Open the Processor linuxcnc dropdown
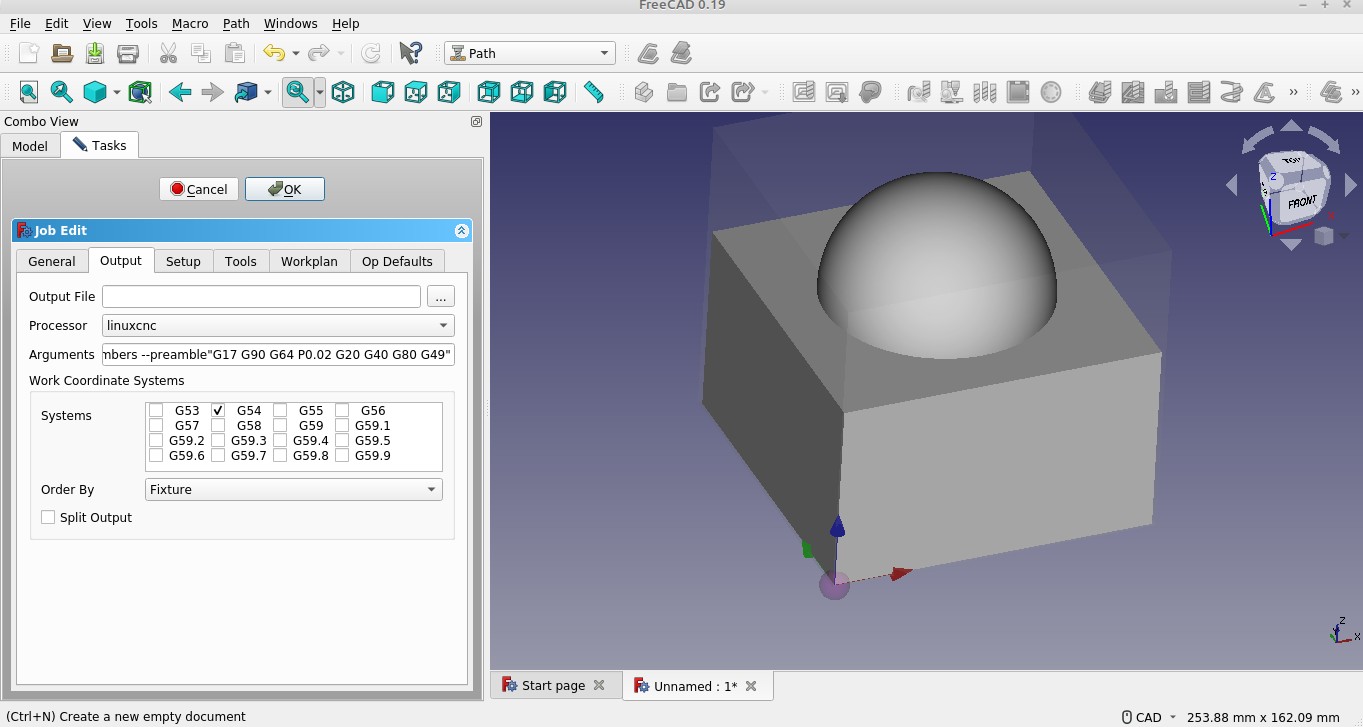 coord(278,326)
